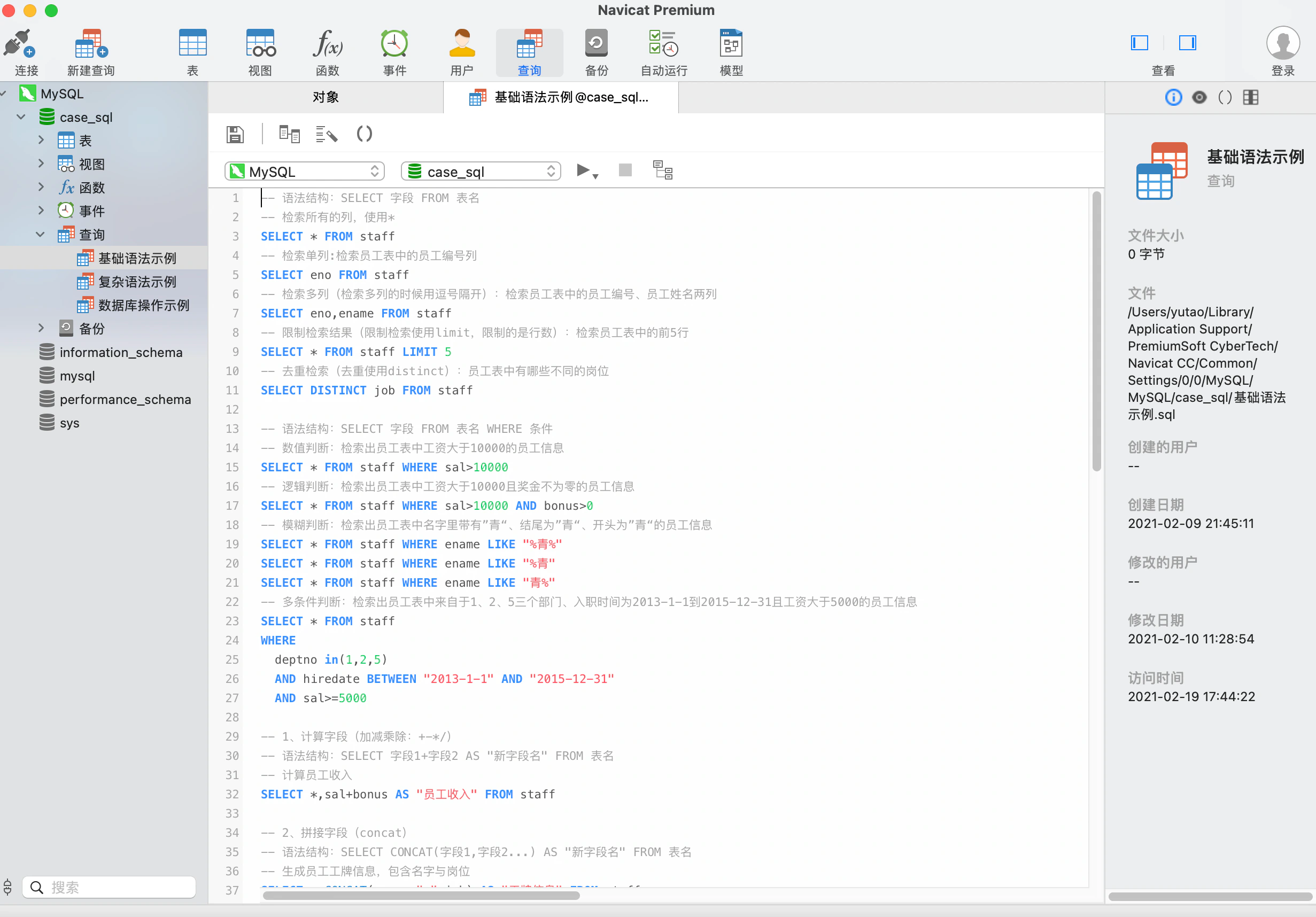Save the query with the floppy icon
1316x917 pixels.
pyautogui.click(x=235, y=135)
